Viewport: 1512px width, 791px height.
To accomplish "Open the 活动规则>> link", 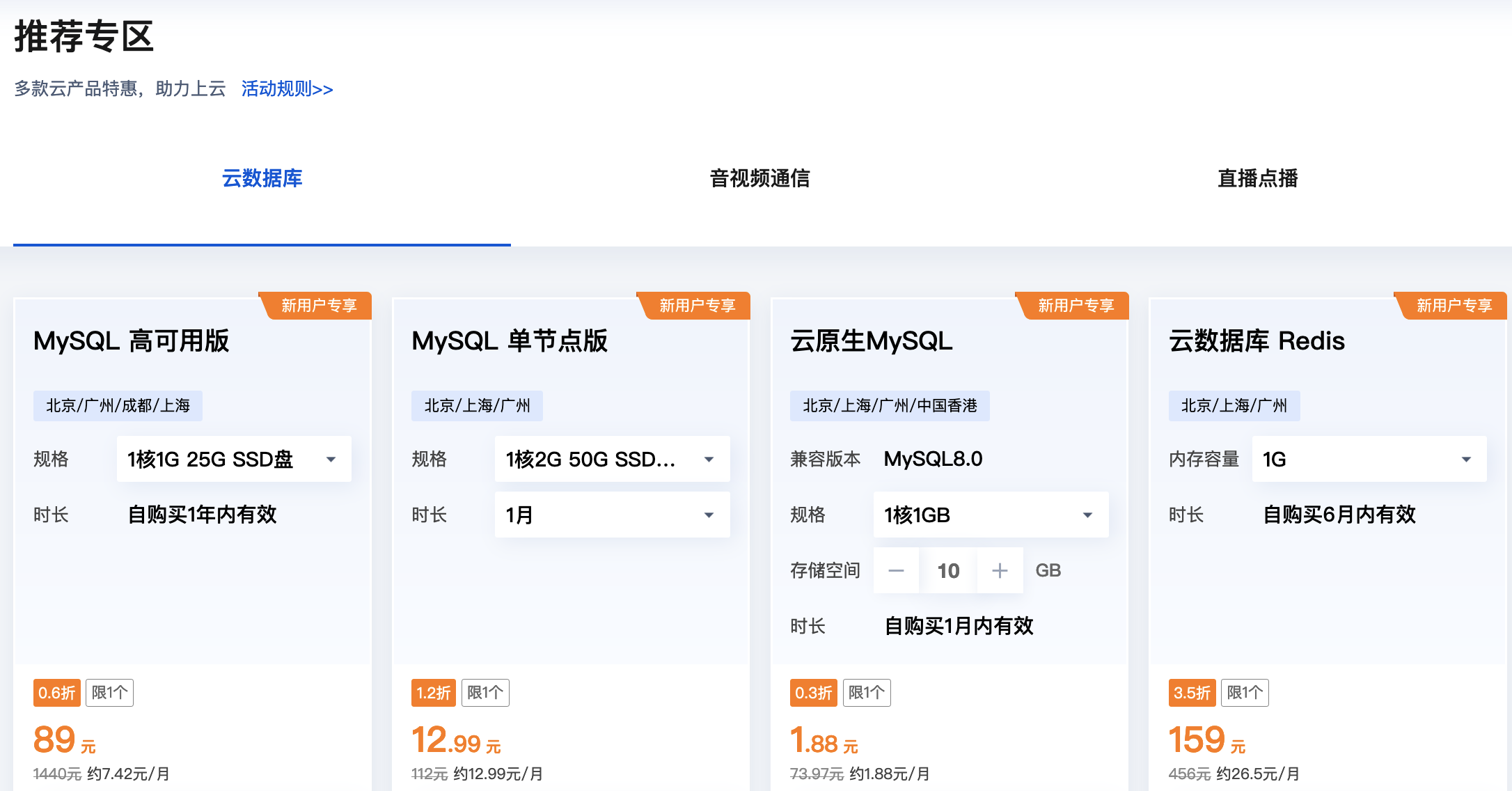I will point(286,89).
